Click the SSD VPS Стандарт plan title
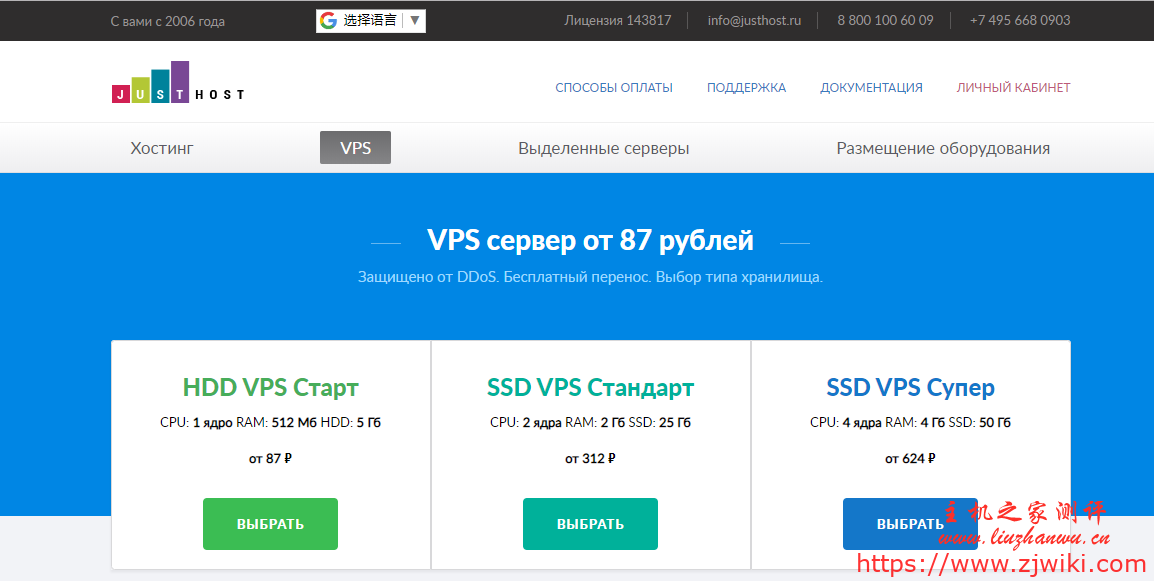The width and height of the screenshot is (1154, 581). tap(590, 387)
